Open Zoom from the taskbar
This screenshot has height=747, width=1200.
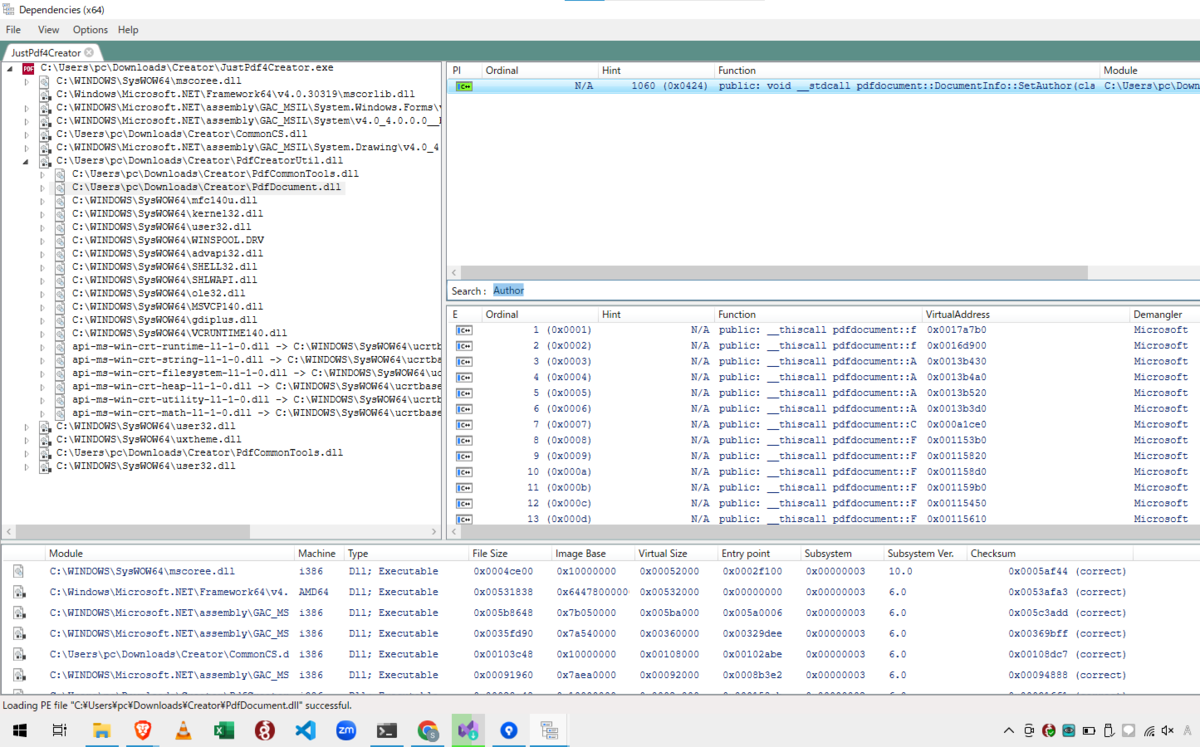click(346, 730)
